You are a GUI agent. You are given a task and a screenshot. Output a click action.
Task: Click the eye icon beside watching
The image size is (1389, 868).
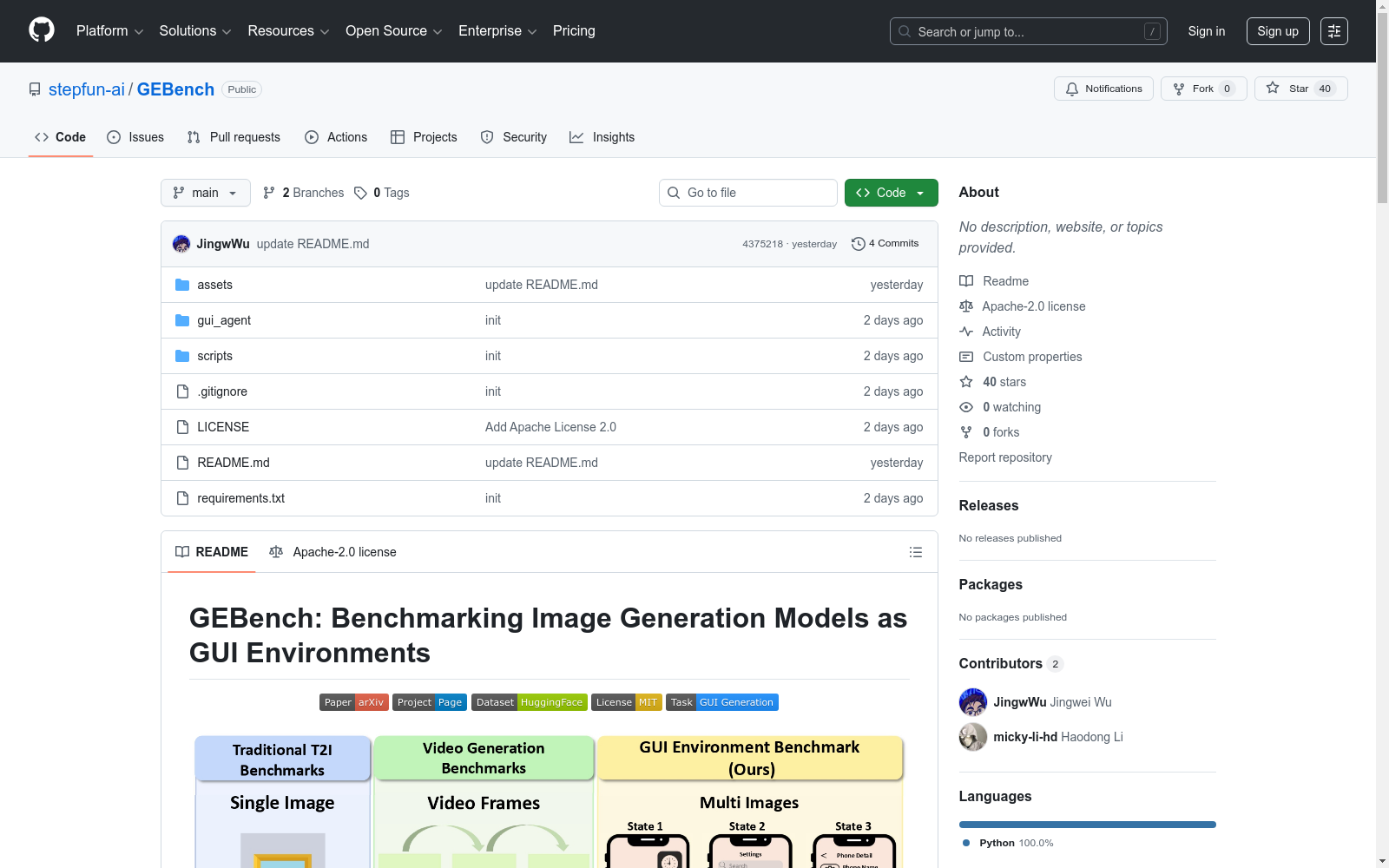click(x=966, y=407)
